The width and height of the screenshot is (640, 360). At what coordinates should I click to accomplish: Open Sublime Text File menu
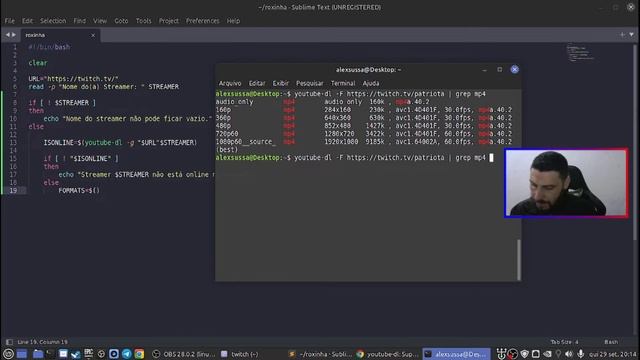click(9, 21)
